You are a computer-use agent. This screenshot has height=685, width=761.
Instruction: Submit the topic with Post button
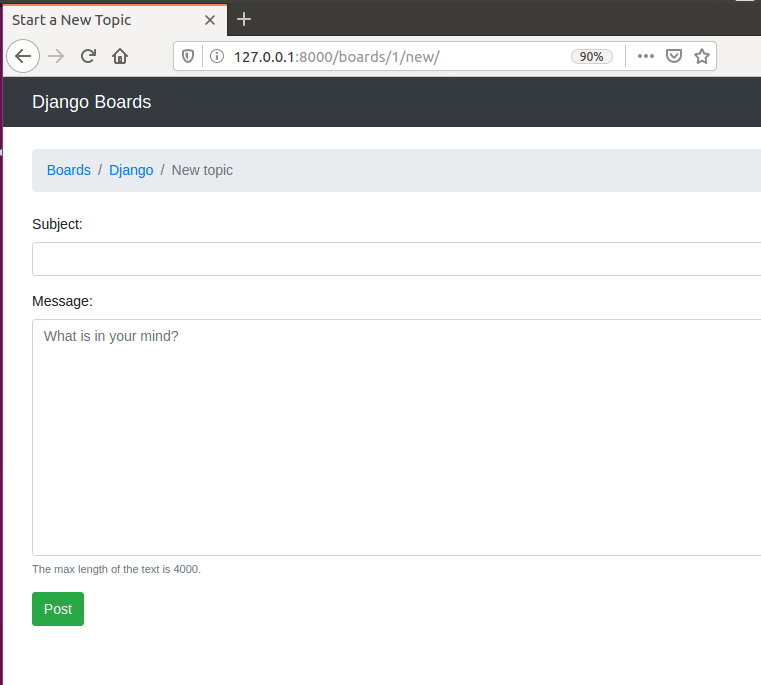(x=58, y=609)
